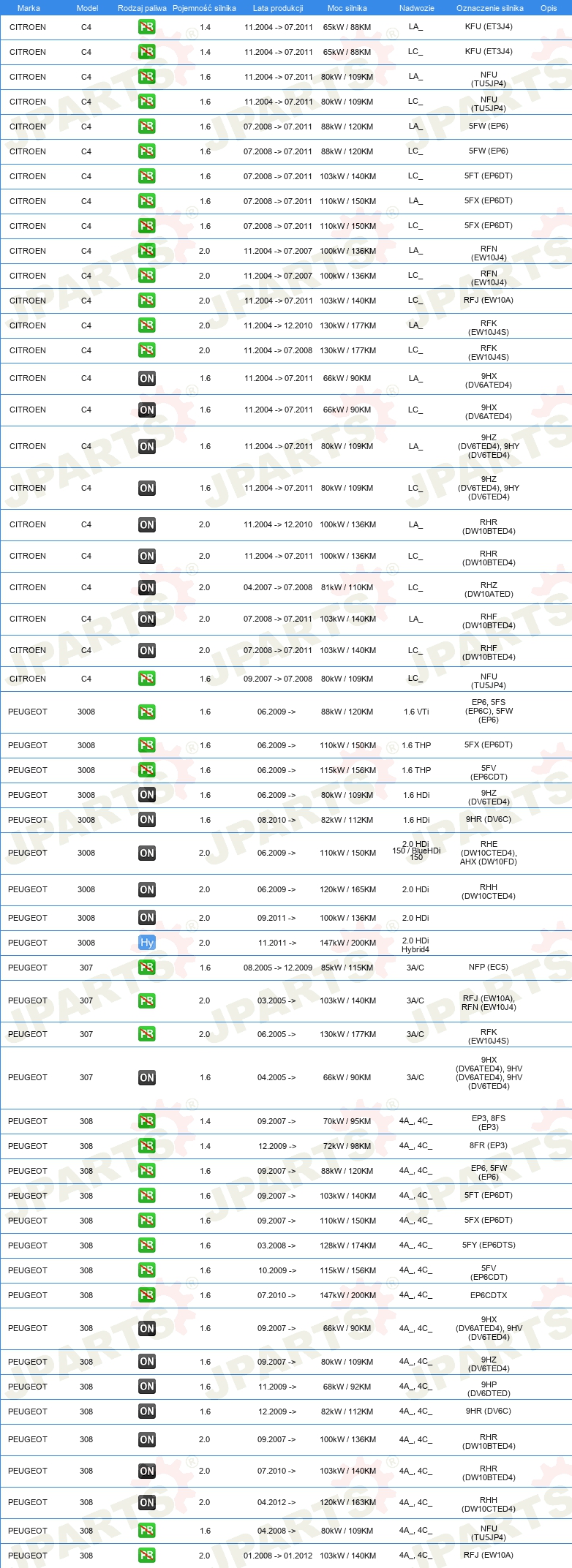Click PB icon in Citroen C4 09.2007 -> 07.2008 row
Image resolution: width=572 pixels, height=1568 pixels.
(x=147, y=679)
